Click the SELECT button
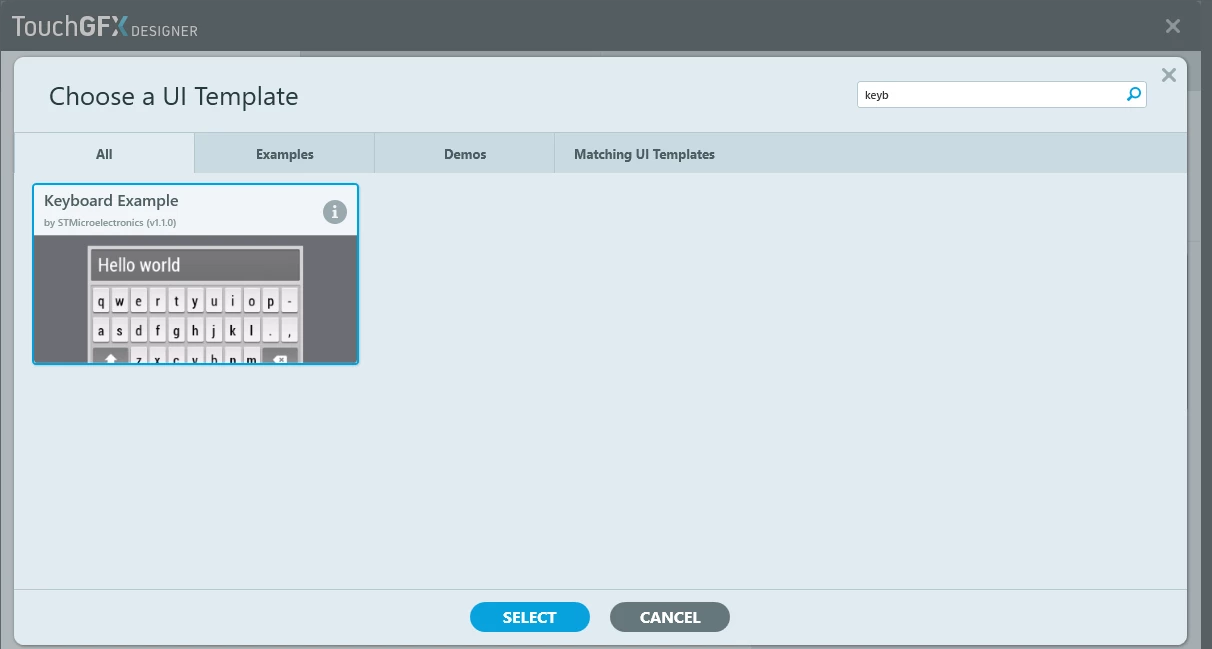Image resolution: width=1212 pixels, height=649 pixels. click(530, 617)
